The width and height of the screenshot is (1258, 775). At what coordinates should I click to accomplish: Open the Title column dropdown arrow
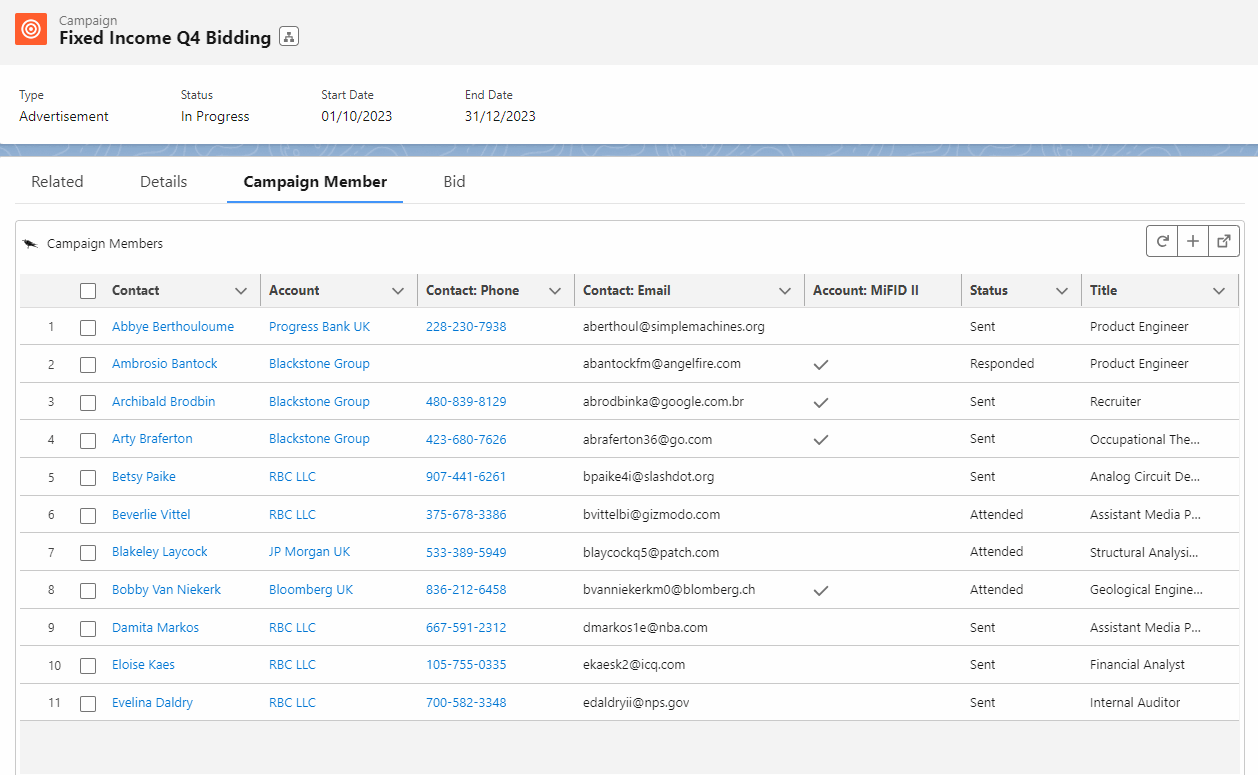click(1219, 291)
